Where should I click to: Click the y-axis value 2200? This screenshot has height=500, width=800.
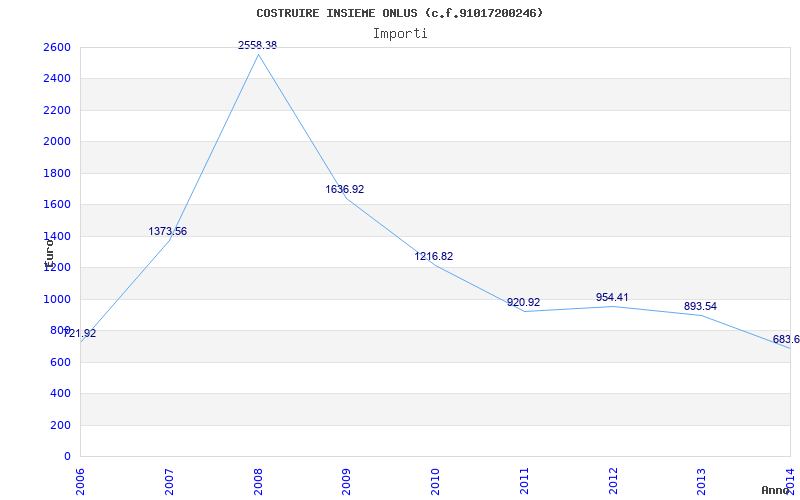(x=57, y=110)
